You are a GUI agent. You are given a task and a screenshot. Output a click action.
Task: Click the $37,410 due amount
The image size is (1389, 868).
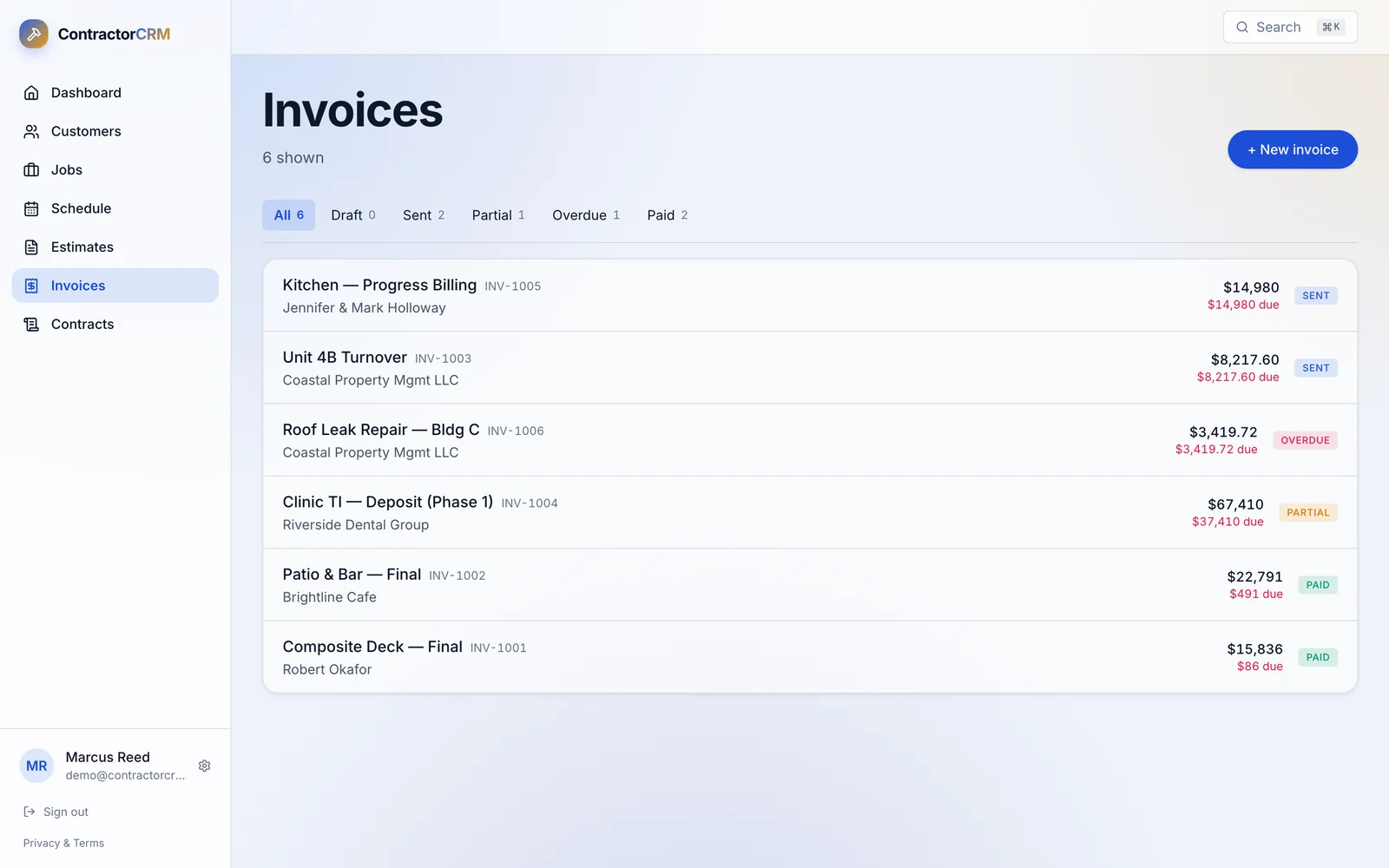tap(1228, 522)
